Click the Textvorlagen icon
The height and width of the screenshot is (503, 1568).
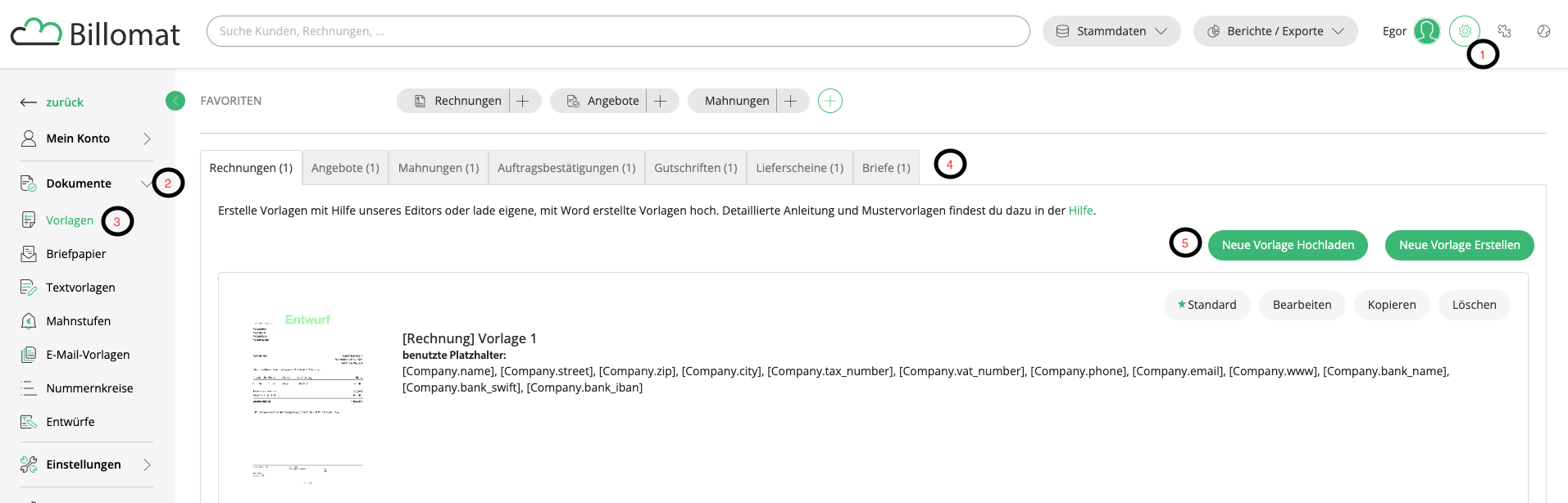coord(29,288)
